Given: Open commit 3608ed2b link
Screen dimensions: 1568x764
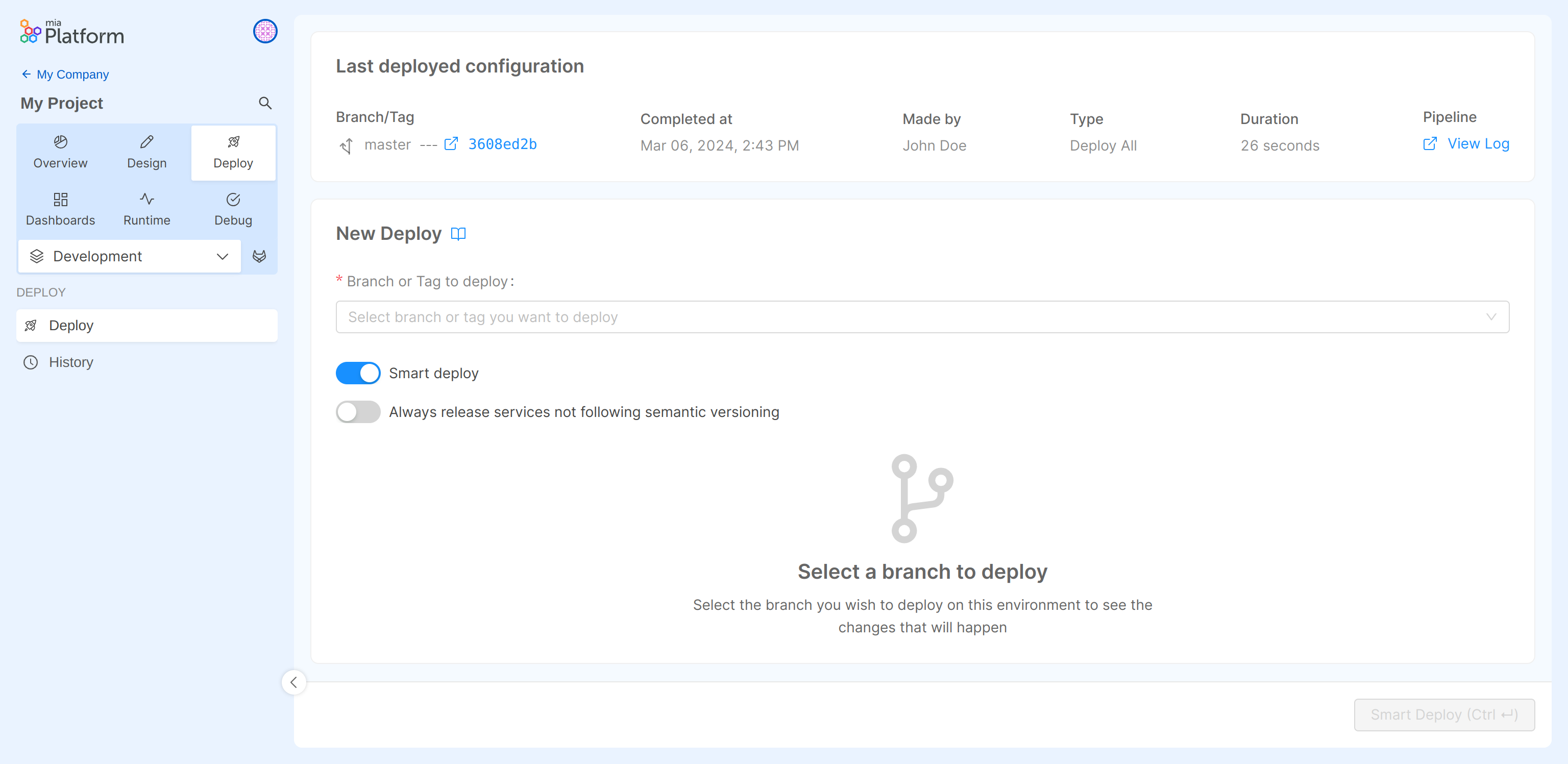Looking at the screenshot, I should (502, 144).
